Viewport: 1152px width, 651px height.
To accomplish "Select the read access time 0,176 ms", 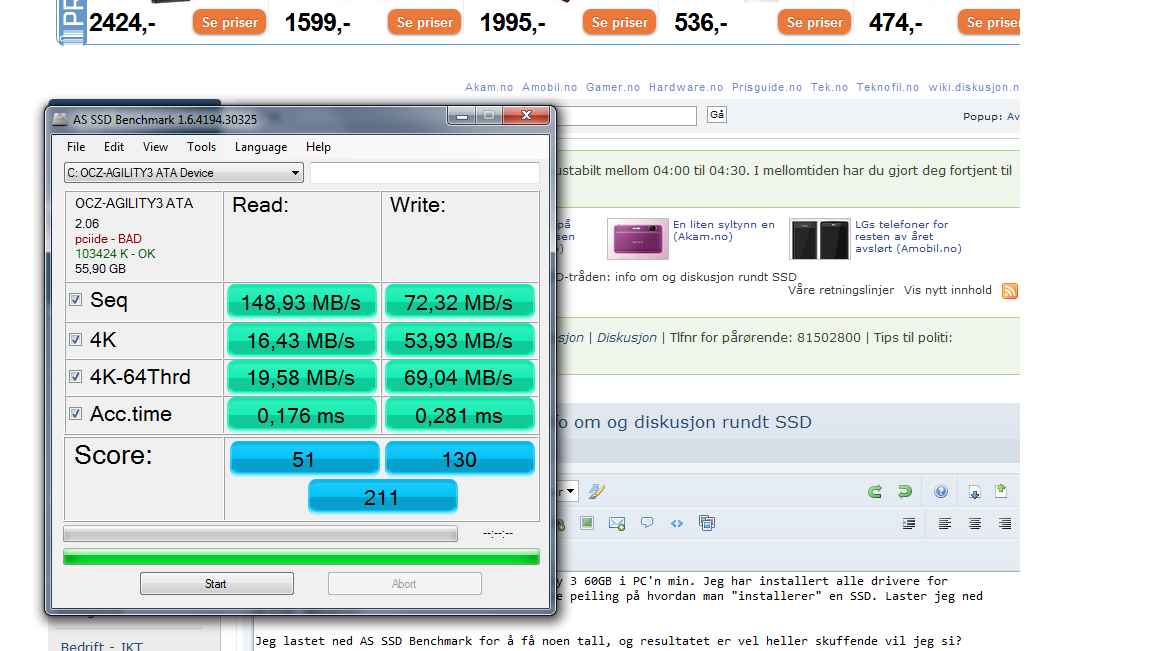I will (301, 415).
